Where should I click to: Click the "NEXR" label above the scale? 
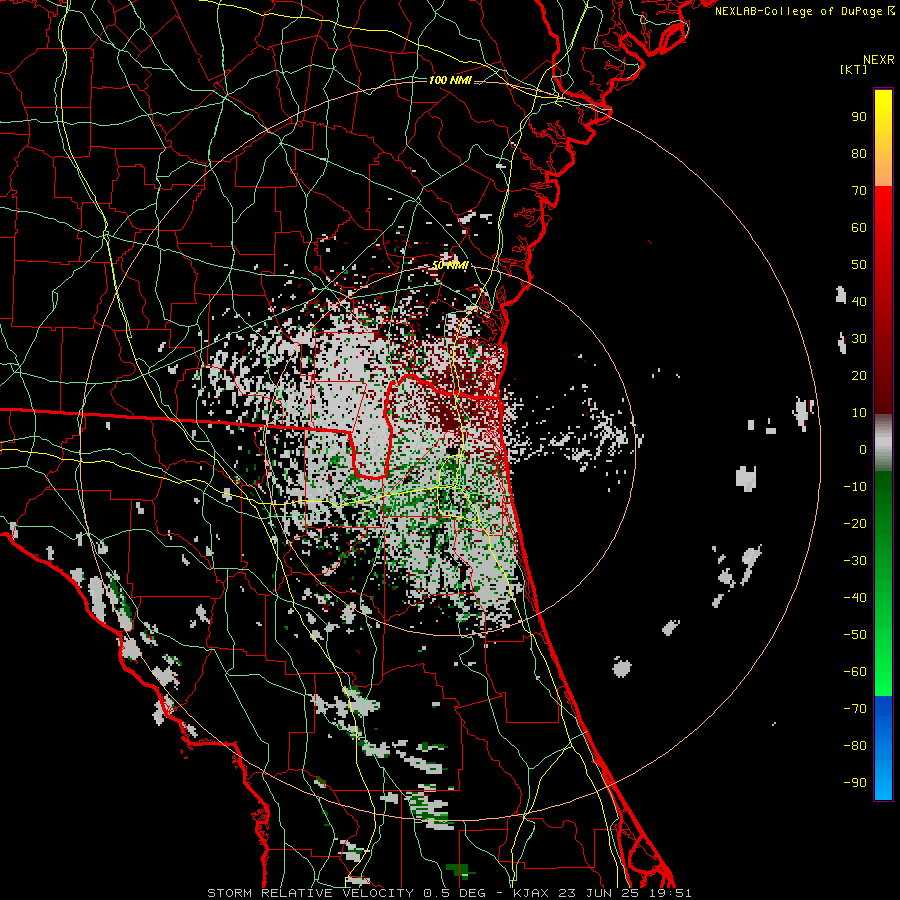click(879, 60)
